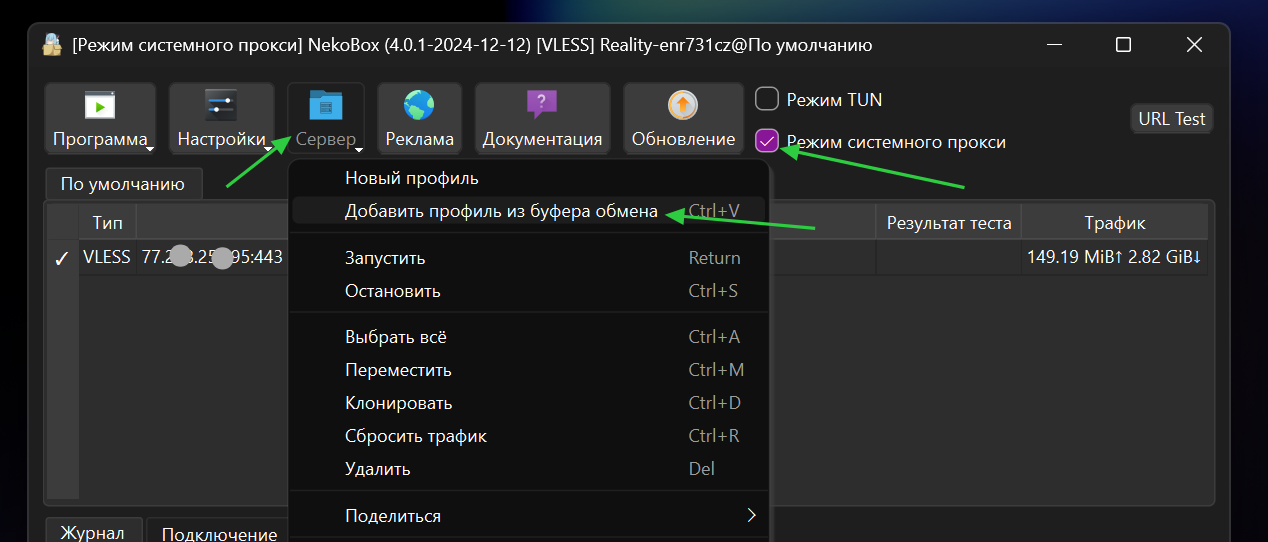This screenshot has width=1268, height=542.
Task: Open the Журнал tab
Action: (x=92, y=531)
